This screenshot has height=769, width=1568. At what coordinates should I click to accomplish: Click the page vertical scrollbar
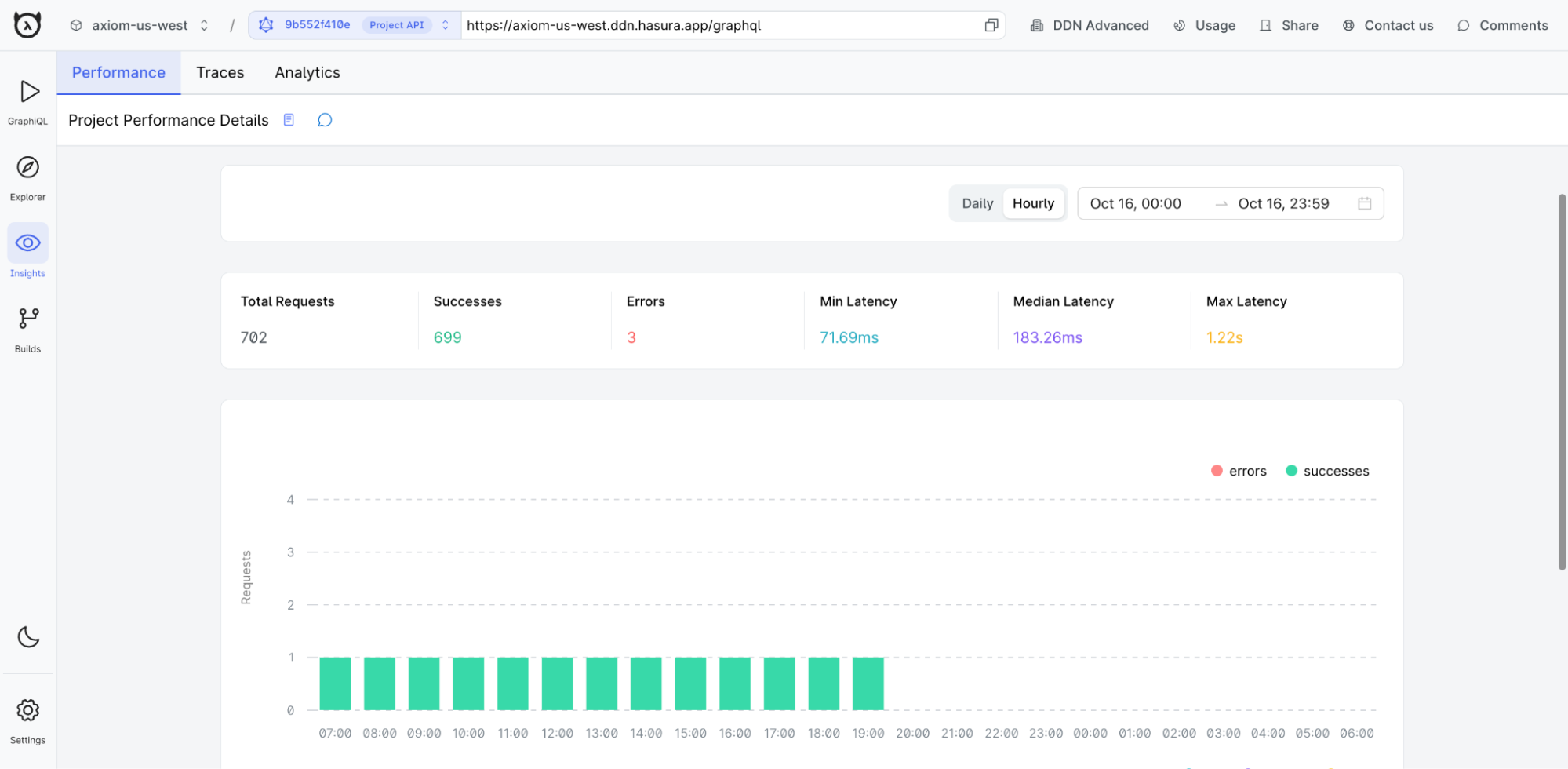(1562, 381)
